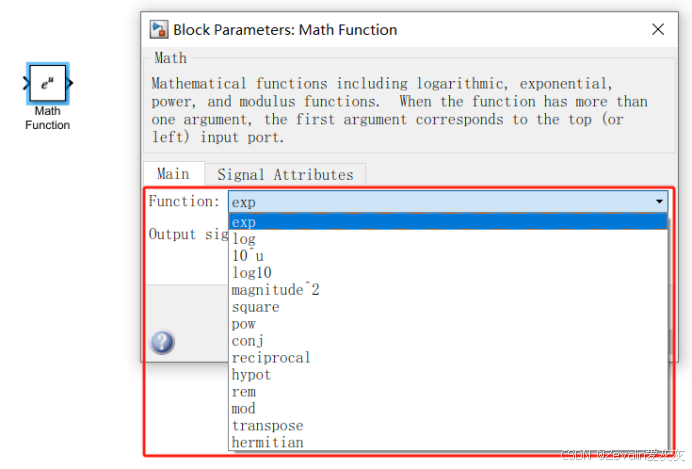692x469 pixels.
Task: Choose exp from the function list
Action: (x=244, y=222)
